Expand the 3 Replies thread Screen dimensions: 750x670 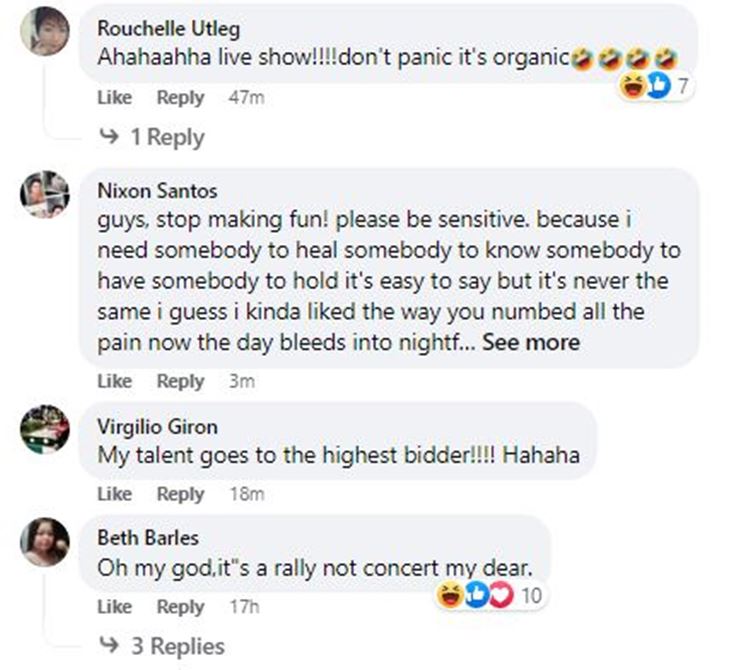(177, 646)
